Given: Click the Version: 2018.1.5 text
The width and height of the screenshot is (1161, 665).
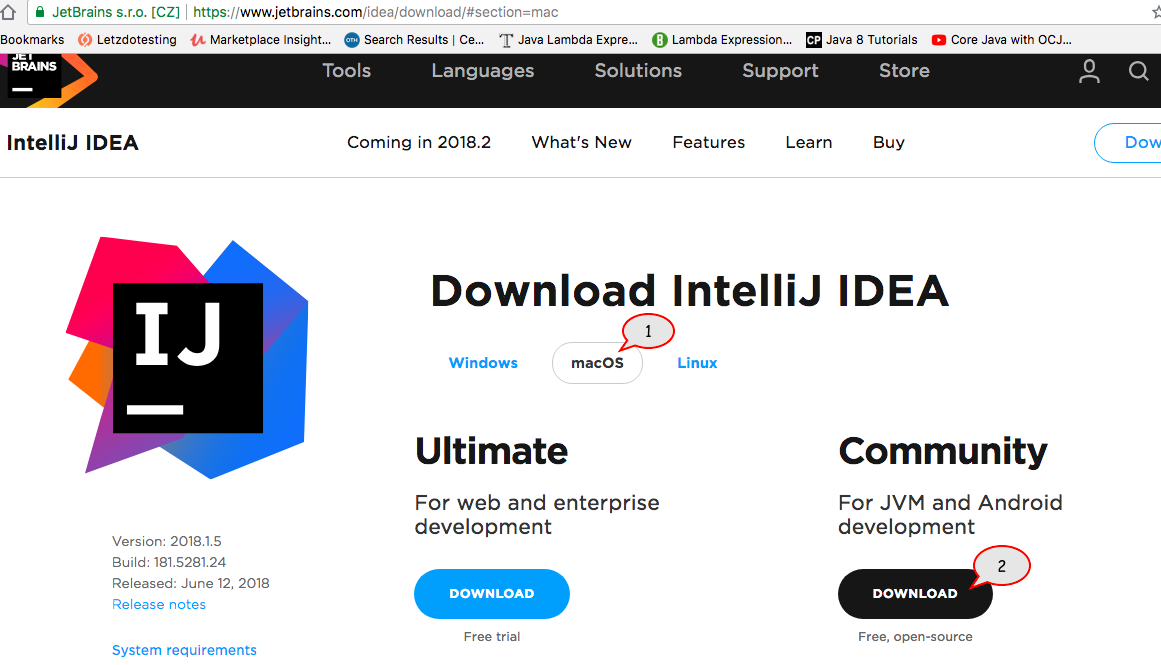Looking at the screenshot, I should point(167,541).
